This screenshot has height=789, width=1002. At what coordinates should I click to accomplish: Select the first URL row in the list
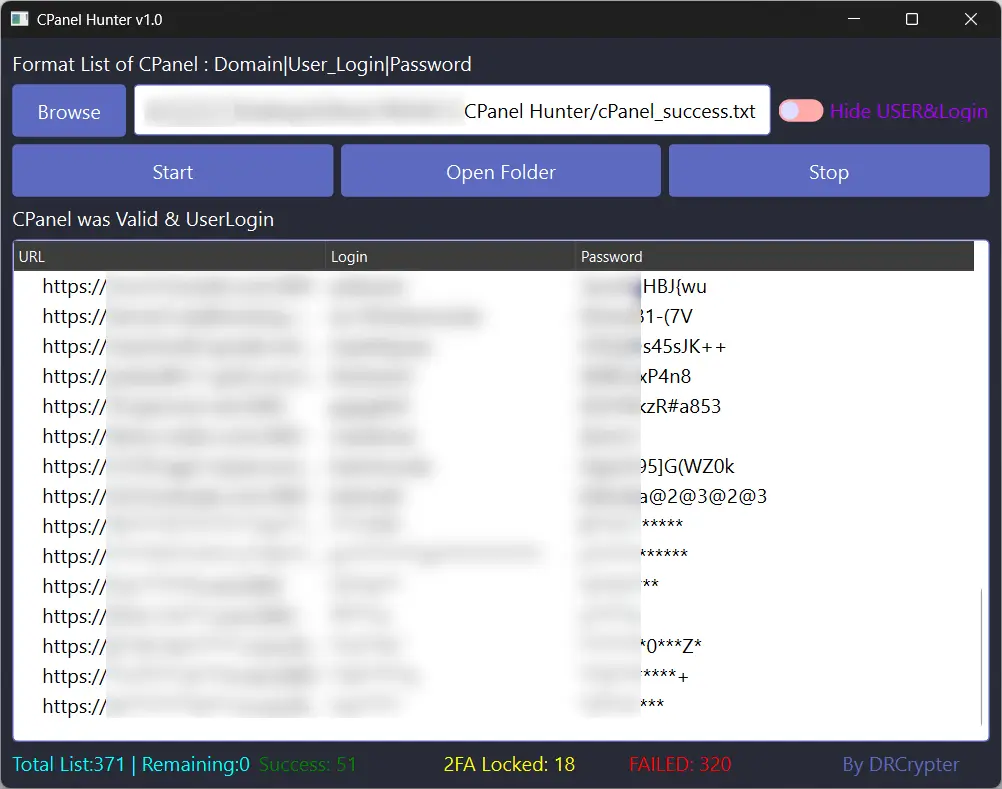coord(300,285)
